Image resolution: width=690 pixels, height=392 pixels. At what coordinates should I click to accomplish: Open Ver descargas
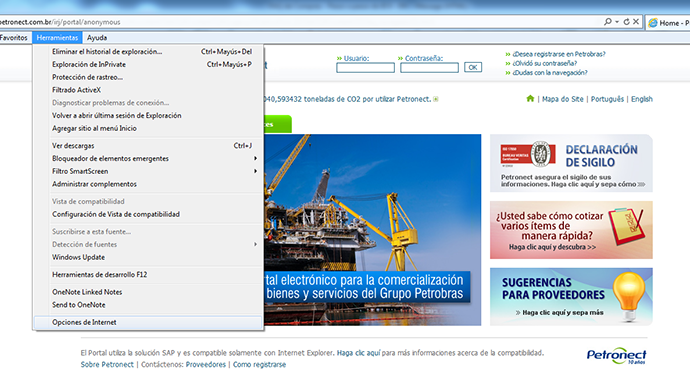pyautogui.click(x=148, y=146)
